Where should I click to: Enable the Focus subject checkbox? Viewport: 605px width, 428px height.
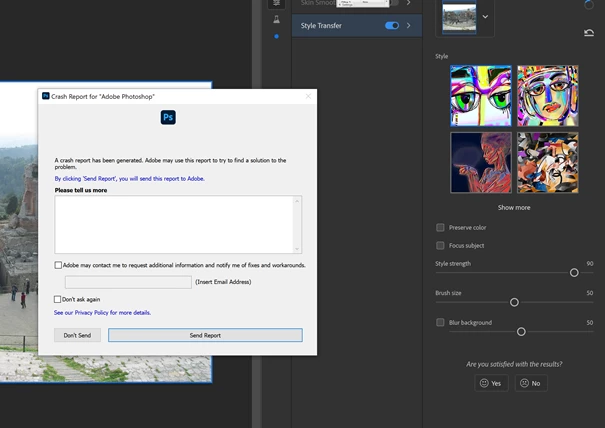440,245
